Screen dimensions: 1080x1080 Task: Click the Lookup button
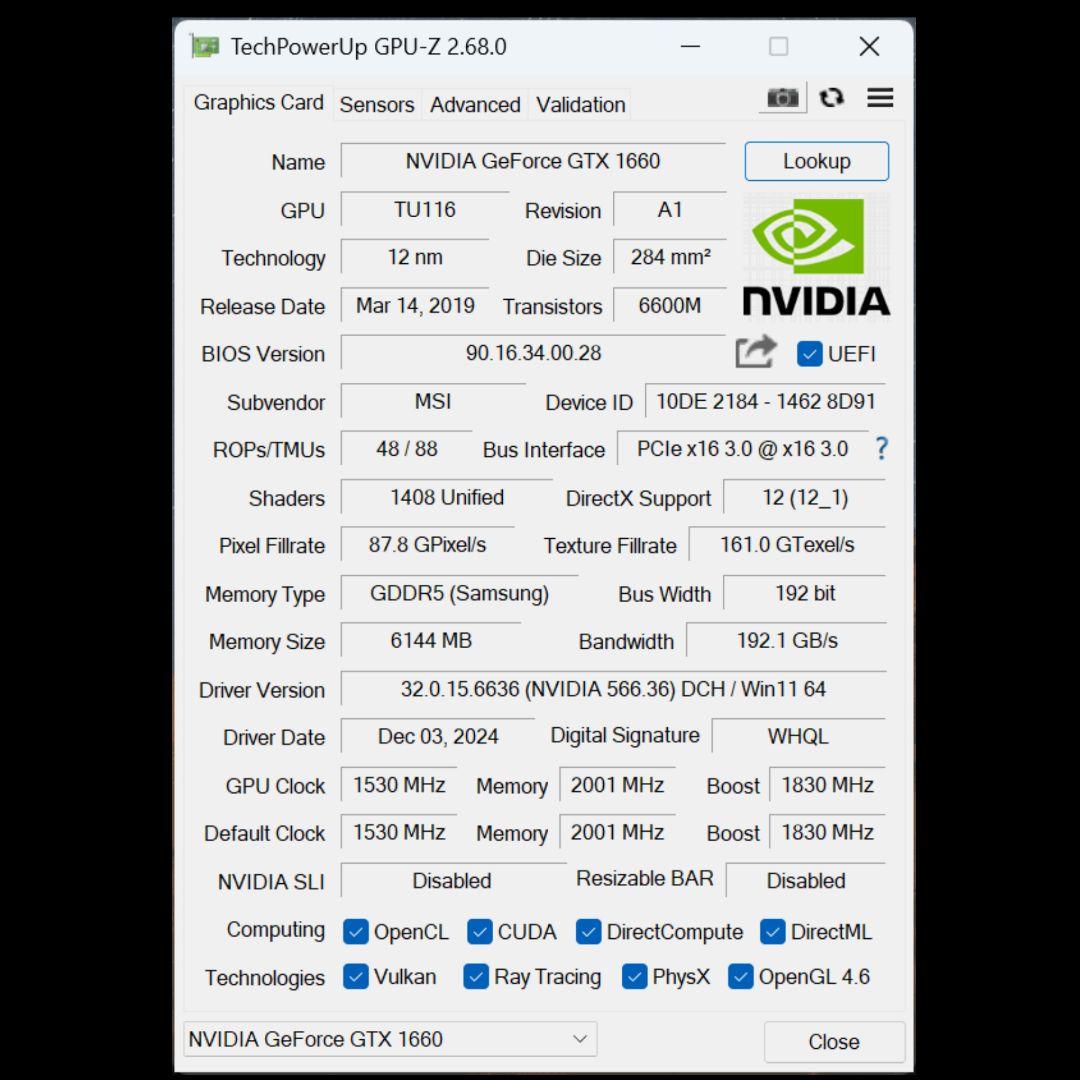pos(816,161)
